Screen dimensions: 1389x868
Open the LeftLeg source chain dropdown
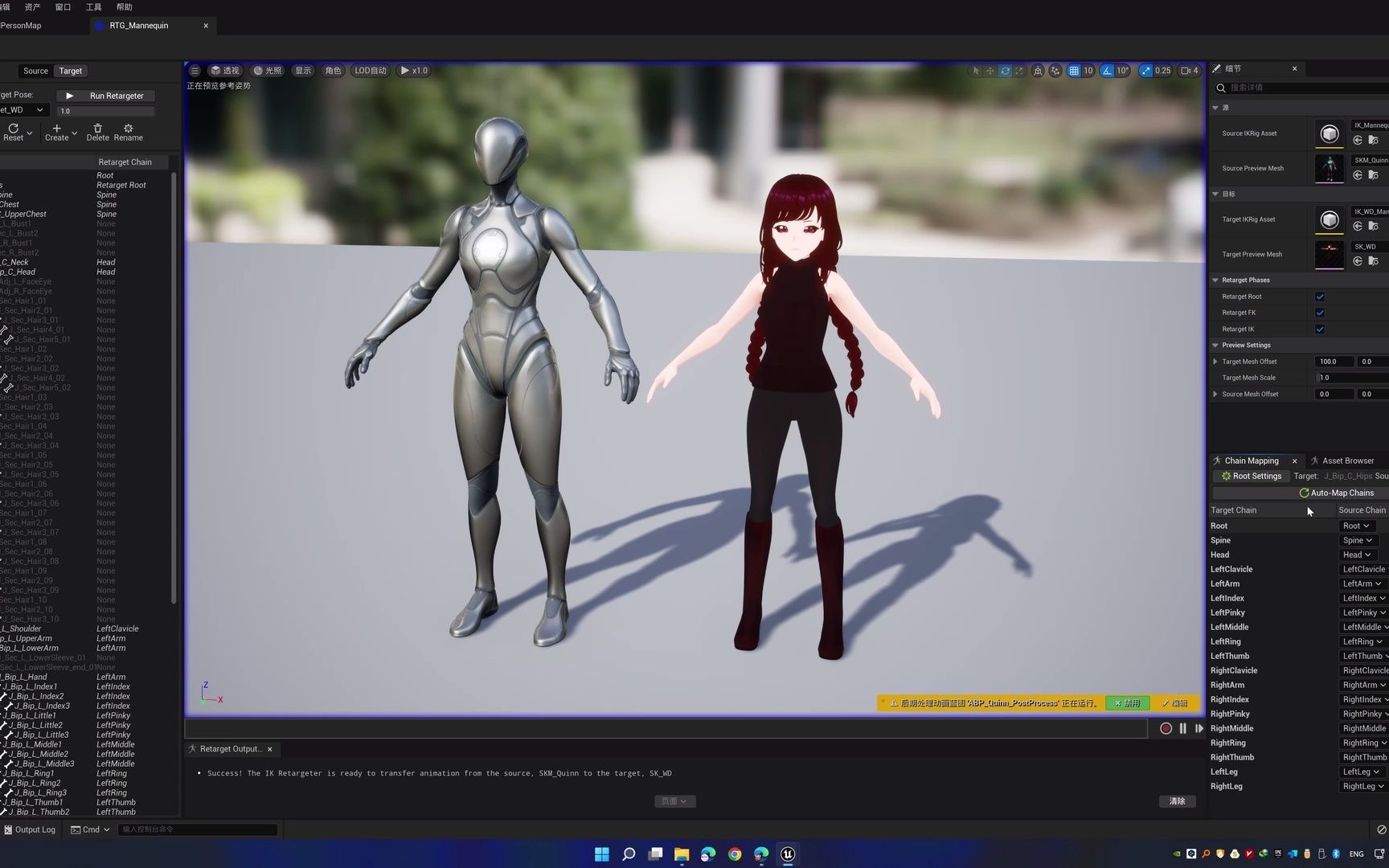[x=1361, y=772]
